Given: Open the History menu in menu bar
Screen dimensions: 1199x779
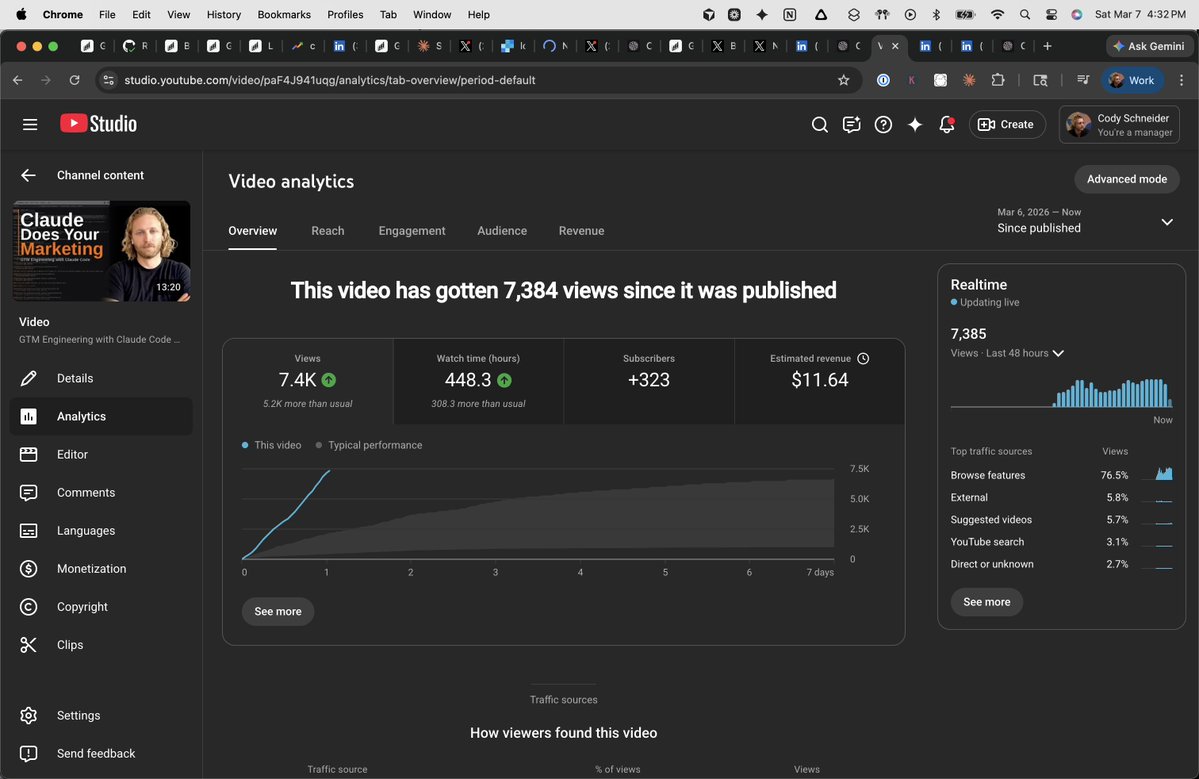Looking at the screenshot, I should tap(223, 15).
